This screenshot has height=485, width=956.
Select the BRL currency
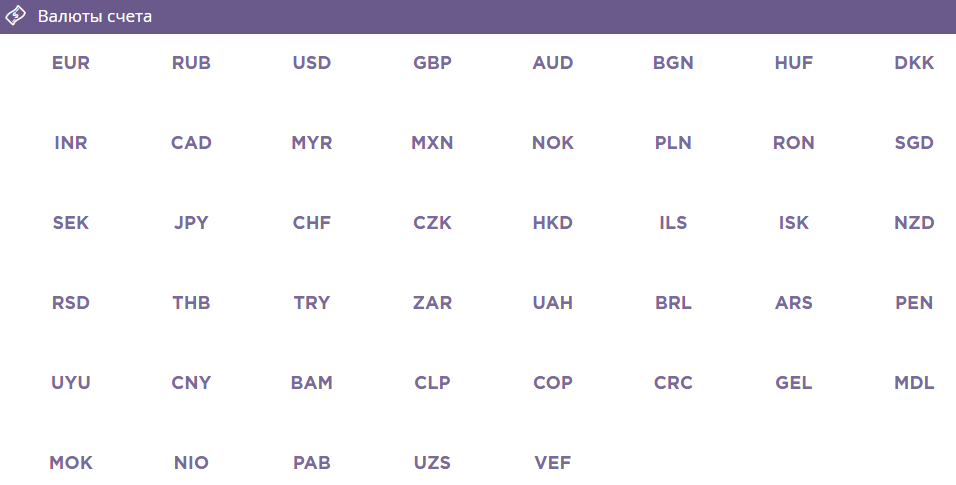coord(673,303)
